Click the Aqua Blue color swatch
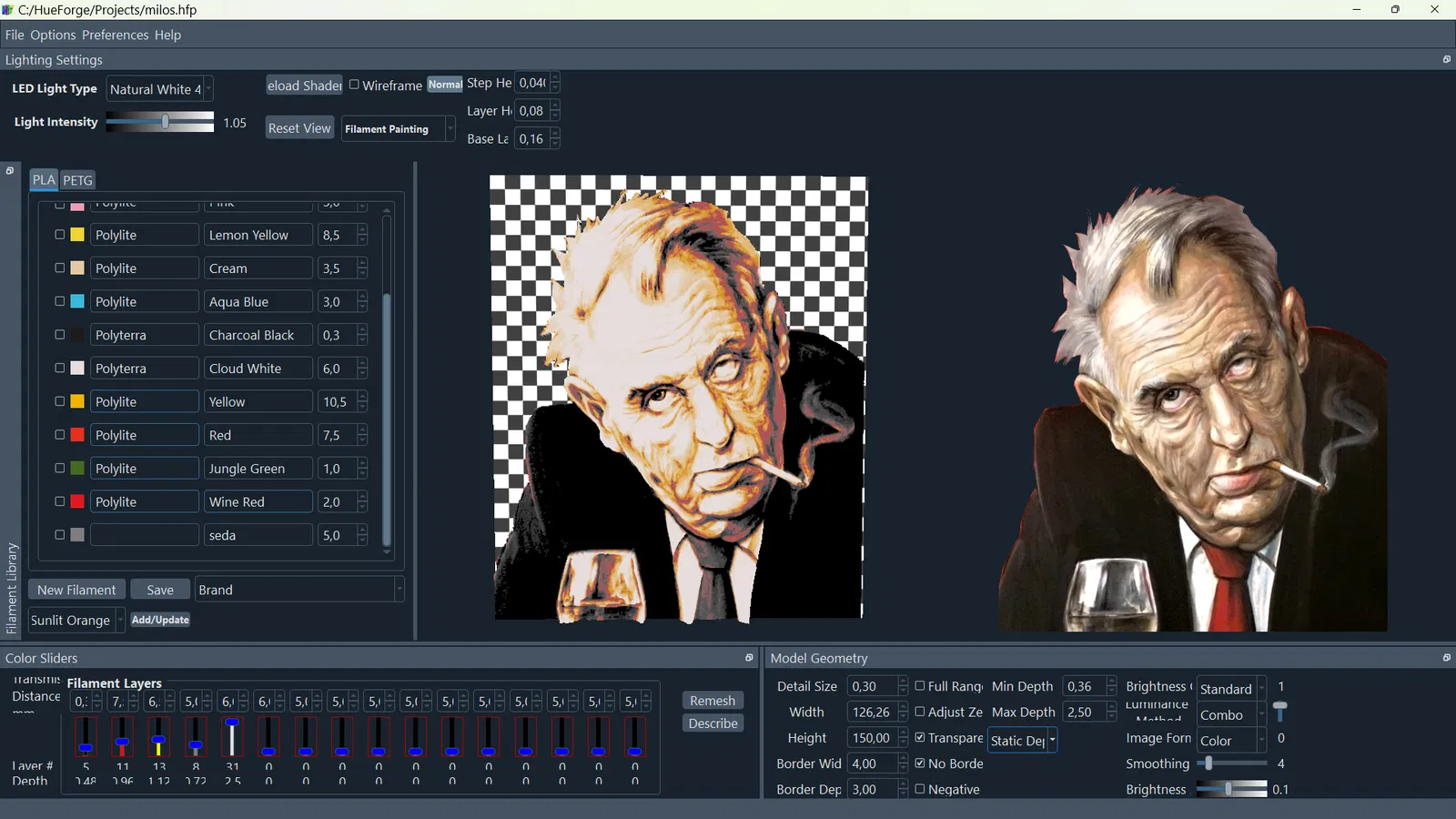Screen dimensions: 1456x819 point(77,301)
